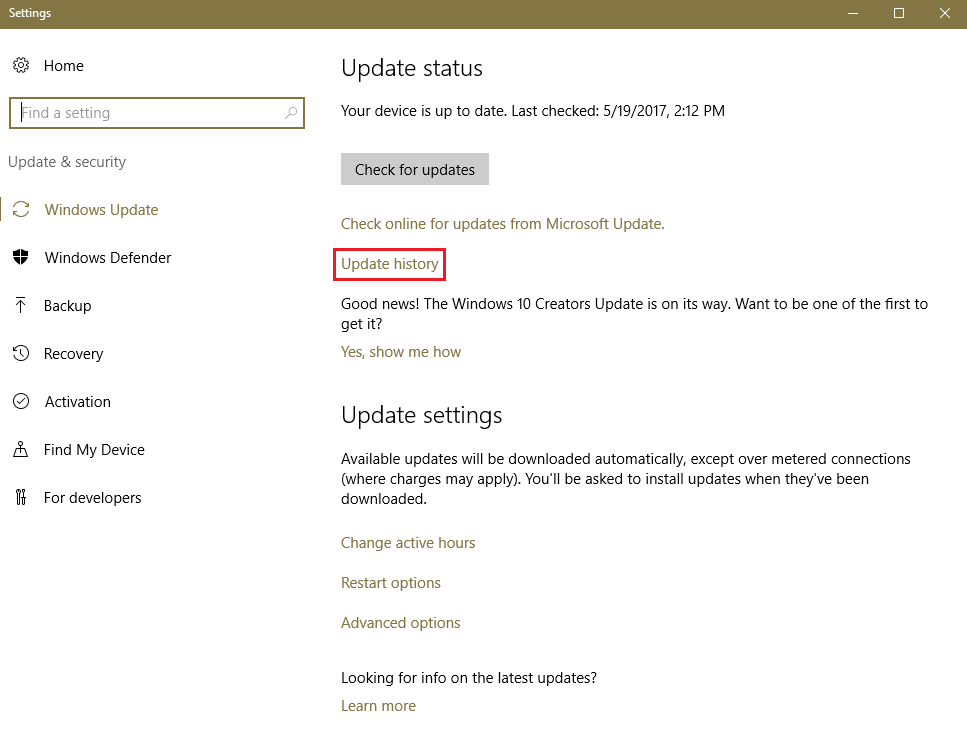Click the Update settings heading
The height and width of the screenshot is (744, 967).
pyautogui.click(x=421, y=415)
